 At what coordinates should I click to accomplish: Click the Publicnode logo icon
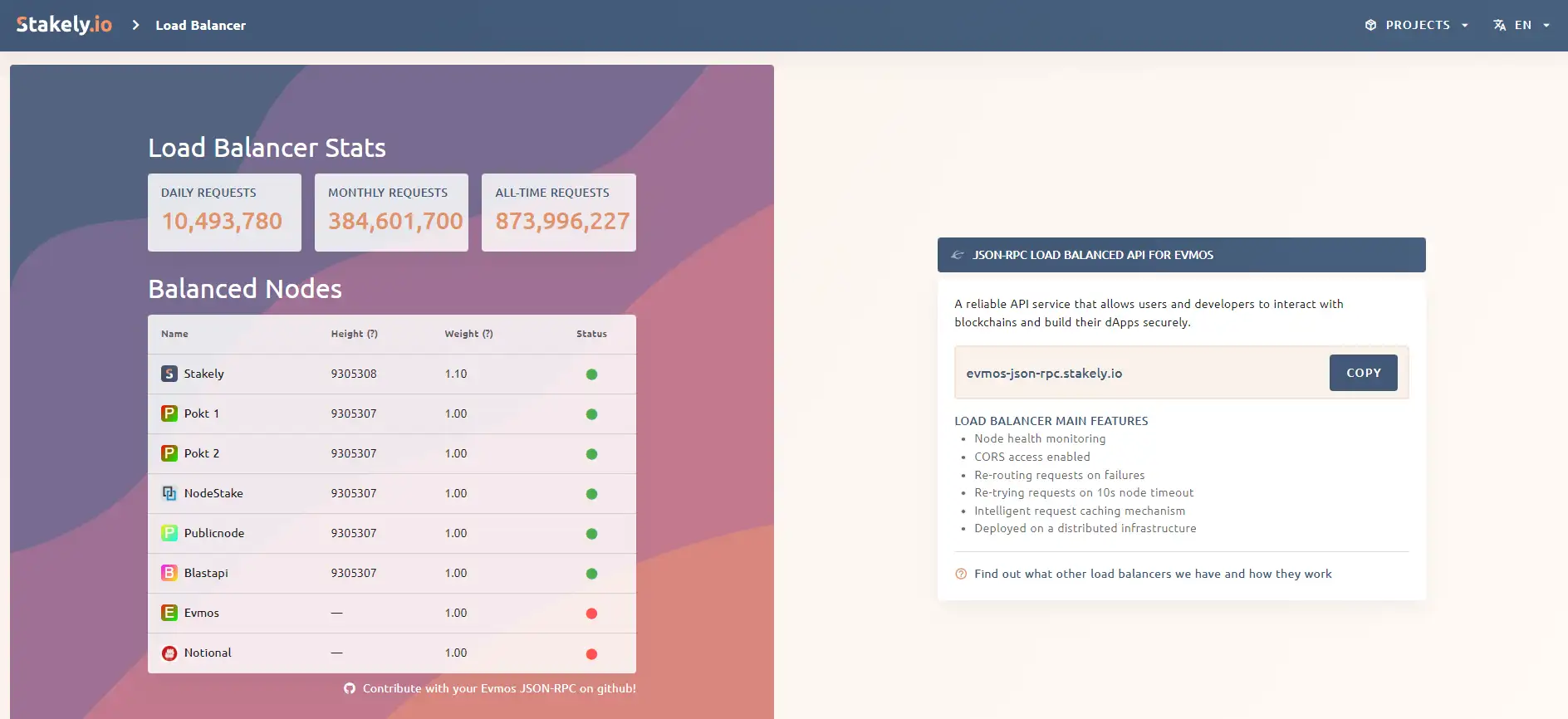coord(169,533)
